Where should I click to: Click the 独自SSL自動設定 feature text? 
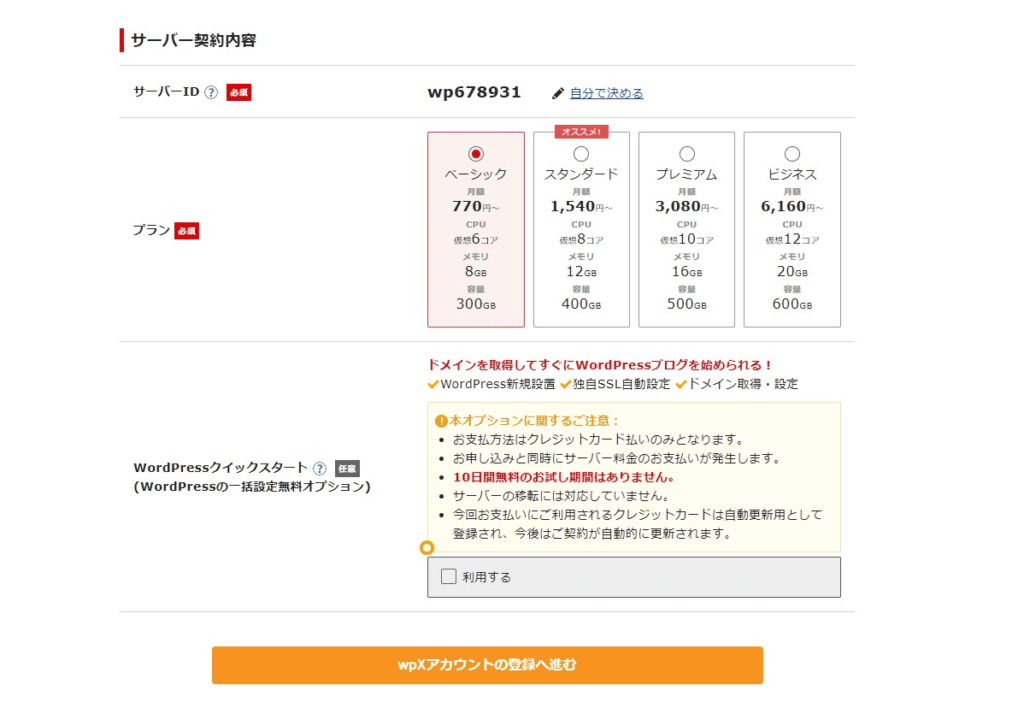(622, 384)
